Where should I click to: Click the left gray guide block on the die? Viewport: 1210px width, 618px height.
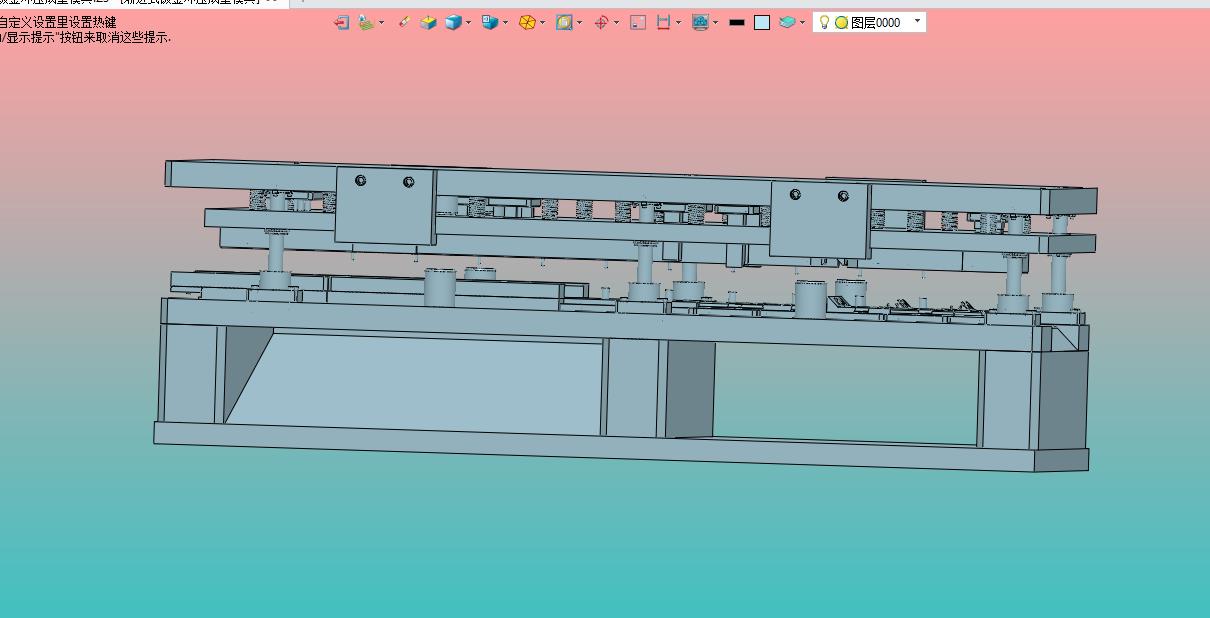click(x=385, y=205)
